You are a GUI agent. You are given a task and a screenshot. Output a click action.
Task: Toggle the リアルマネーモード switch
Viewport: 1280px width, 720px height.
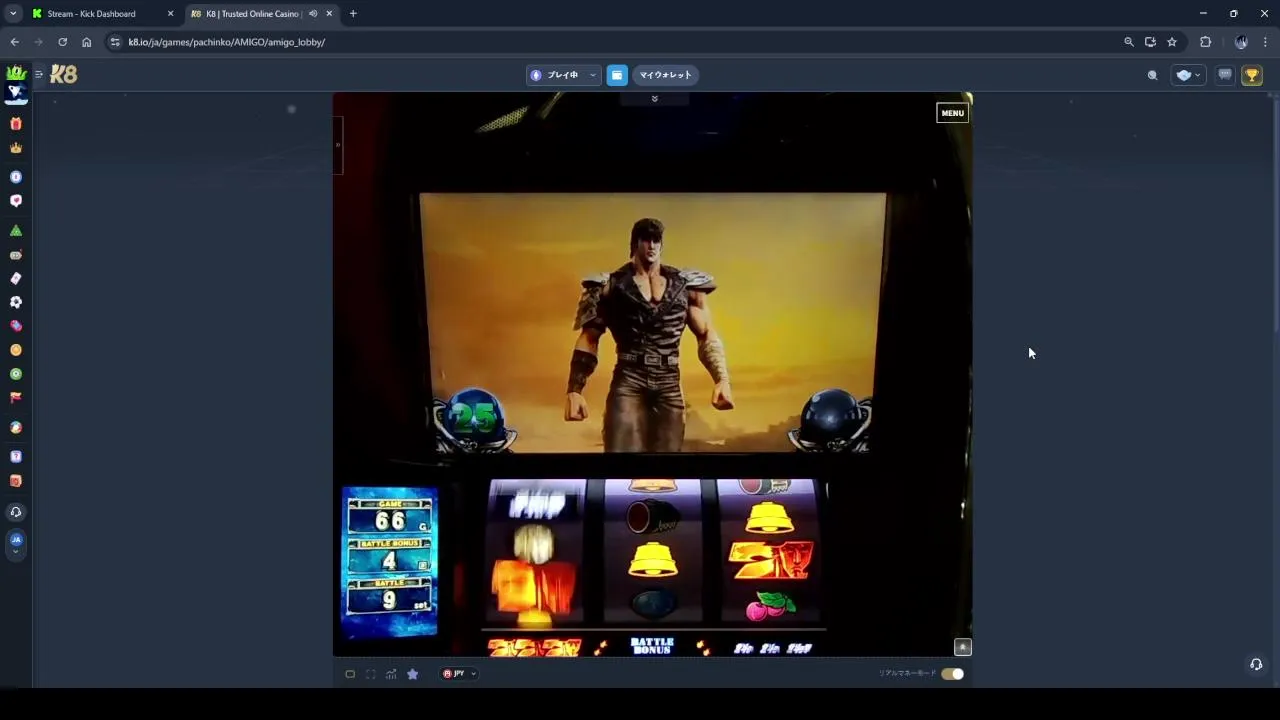click(952, 674)
